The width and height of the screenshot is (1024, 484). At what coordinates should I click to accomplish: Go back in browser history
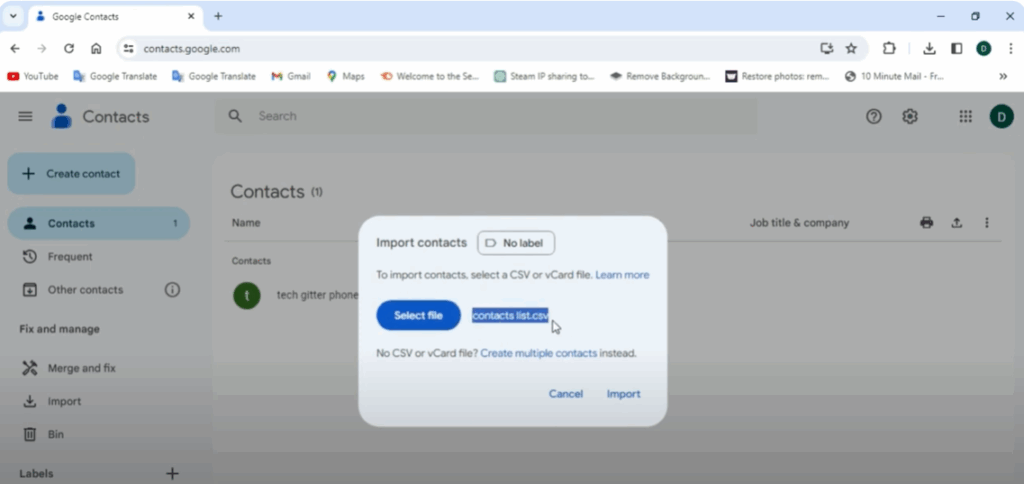tap(15, 48)
